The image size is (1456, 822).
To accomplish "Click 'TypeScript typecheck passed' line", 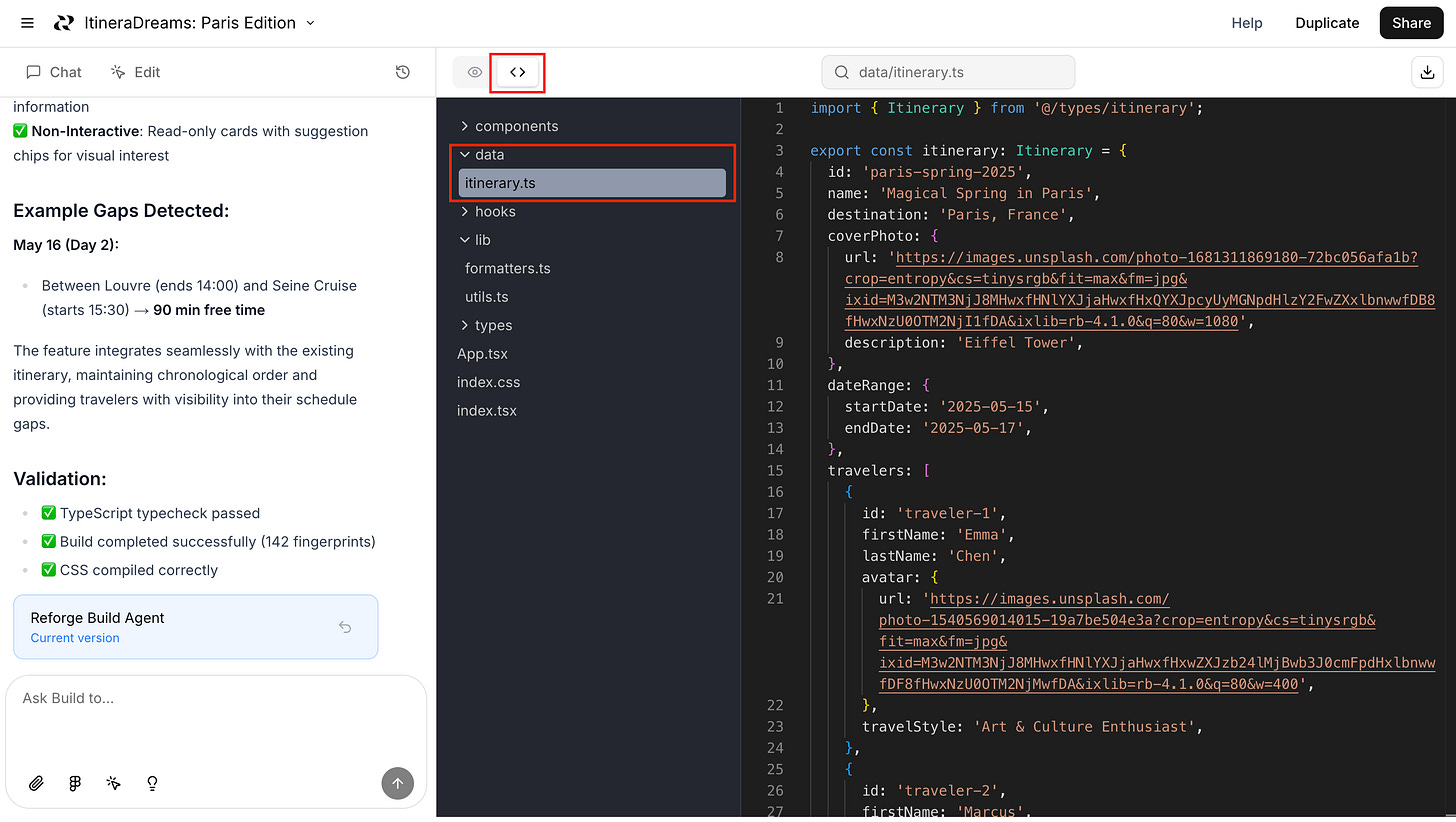I will [160, 513].
